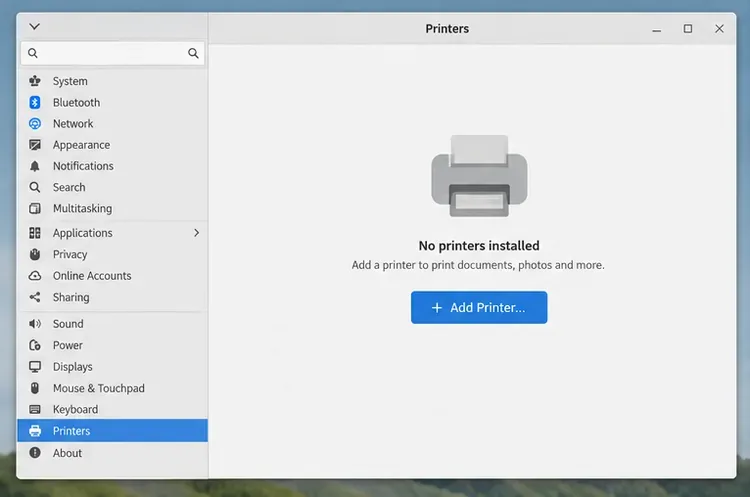The width and height of the screenshot is (750, 497).
Task: Click the Displays monitor icon
Action: (x=34, y=366)
